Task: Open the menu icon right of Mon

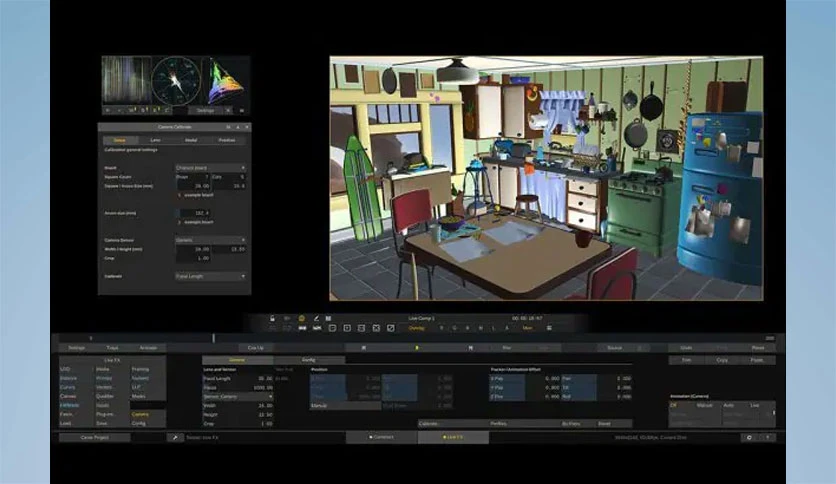Action: (549, 328)
